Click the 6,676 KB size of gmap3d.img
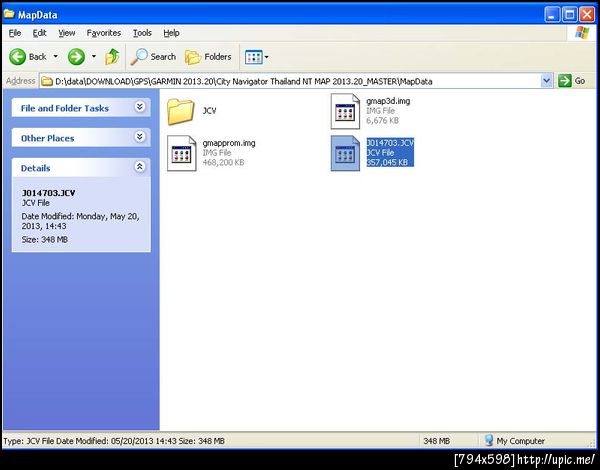This screenshot has height=470, width=600. point(382,121)
